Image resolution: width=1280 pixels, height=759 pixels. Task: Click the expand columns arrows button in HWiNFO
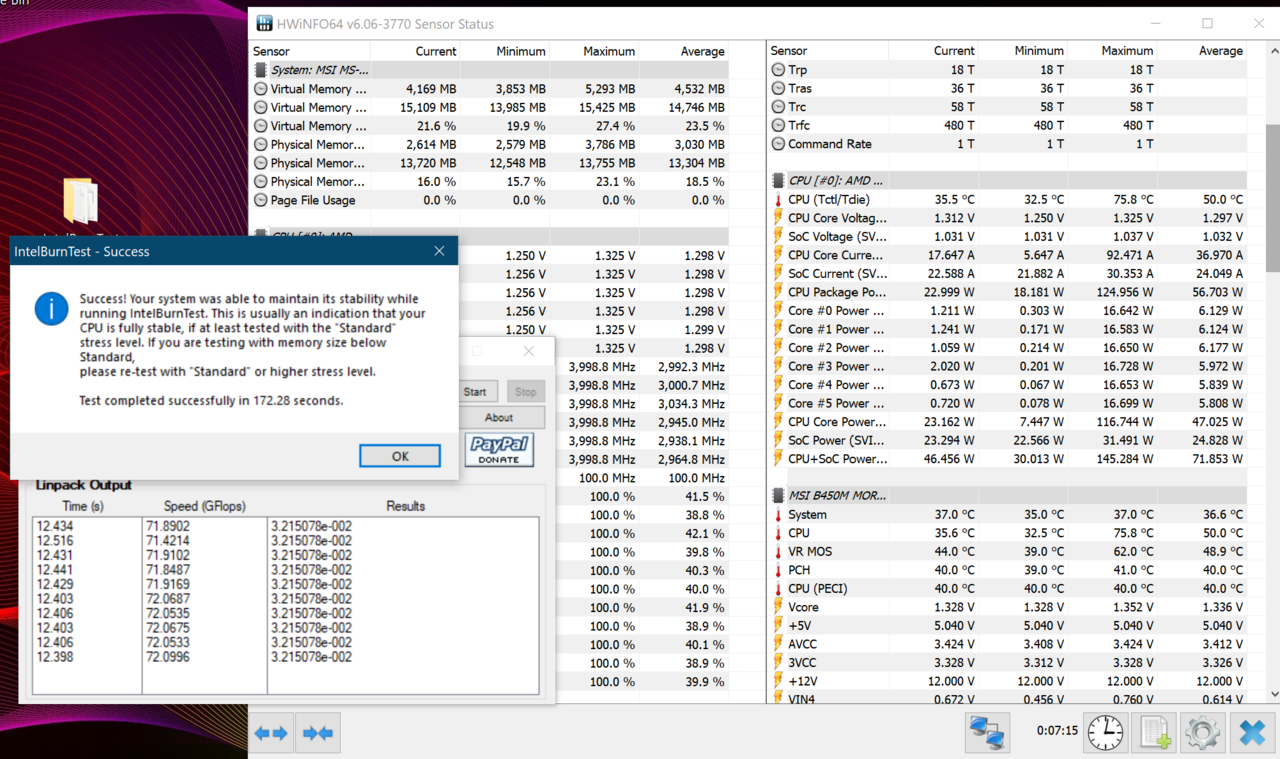tap(271, 733)
